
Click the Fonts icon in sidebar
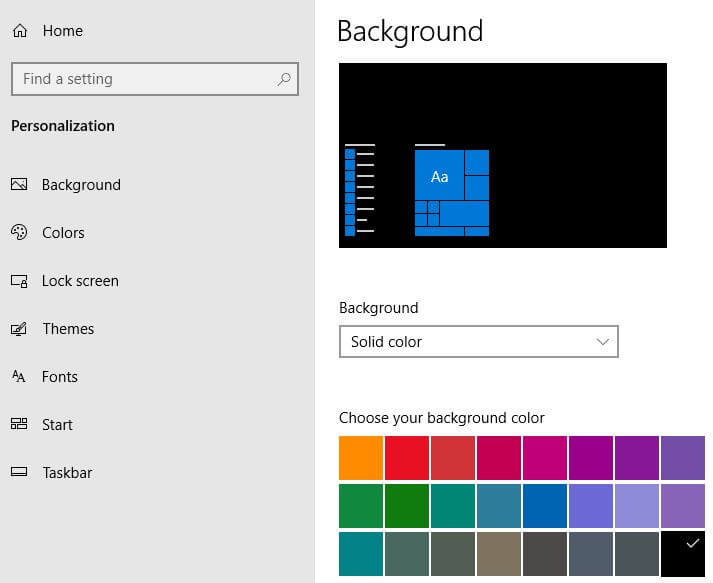(19, 377)
